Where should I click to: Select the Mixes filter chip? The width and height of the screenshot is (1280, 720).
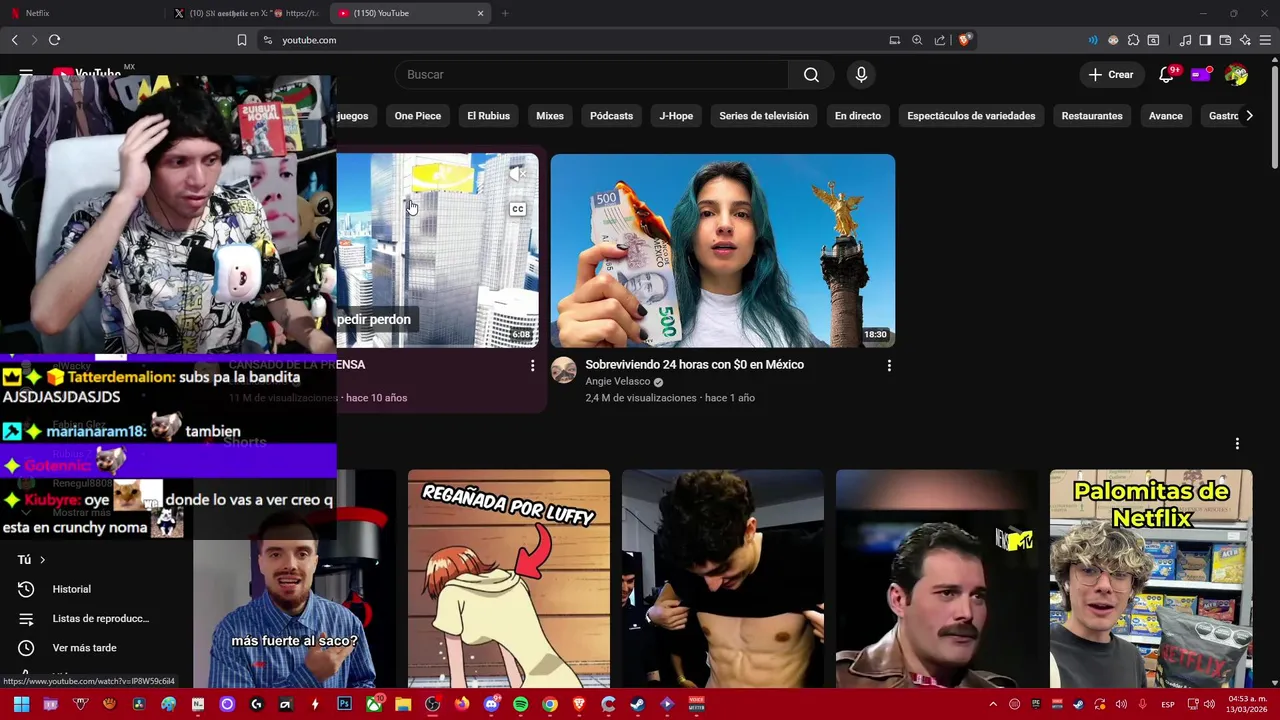pos(550,116)
